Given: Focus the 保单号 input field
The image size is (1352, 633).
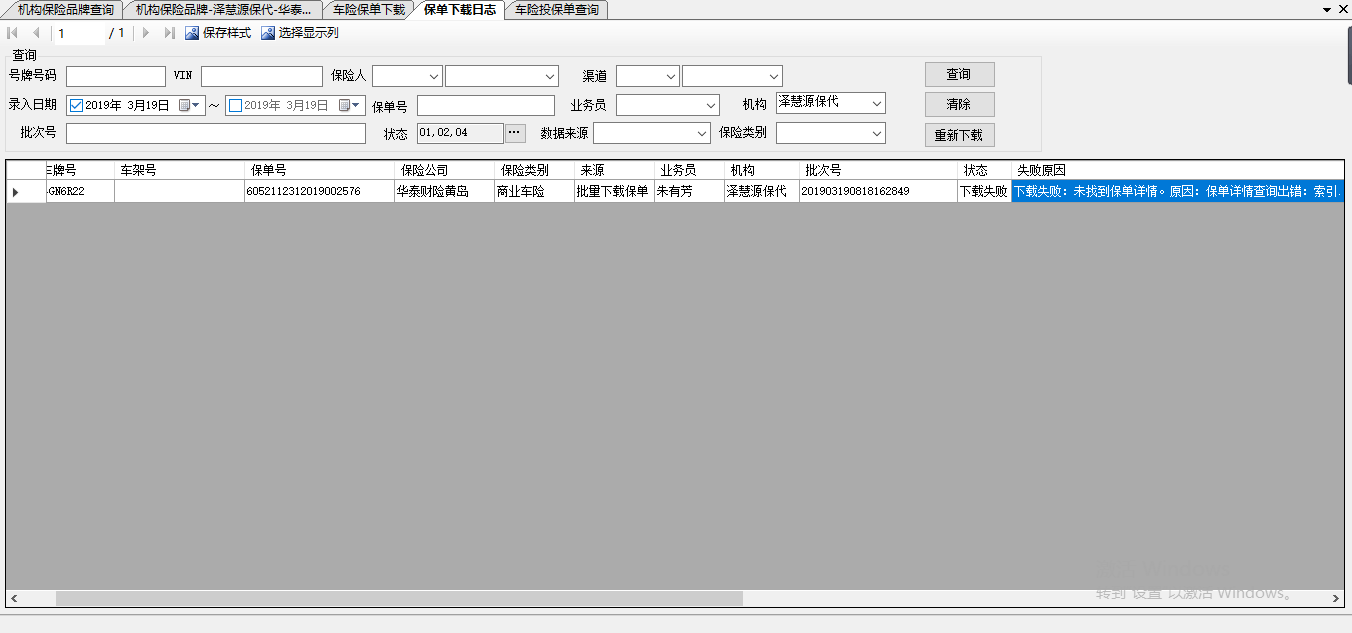Looking at the screenshot, I should [486, 105].
